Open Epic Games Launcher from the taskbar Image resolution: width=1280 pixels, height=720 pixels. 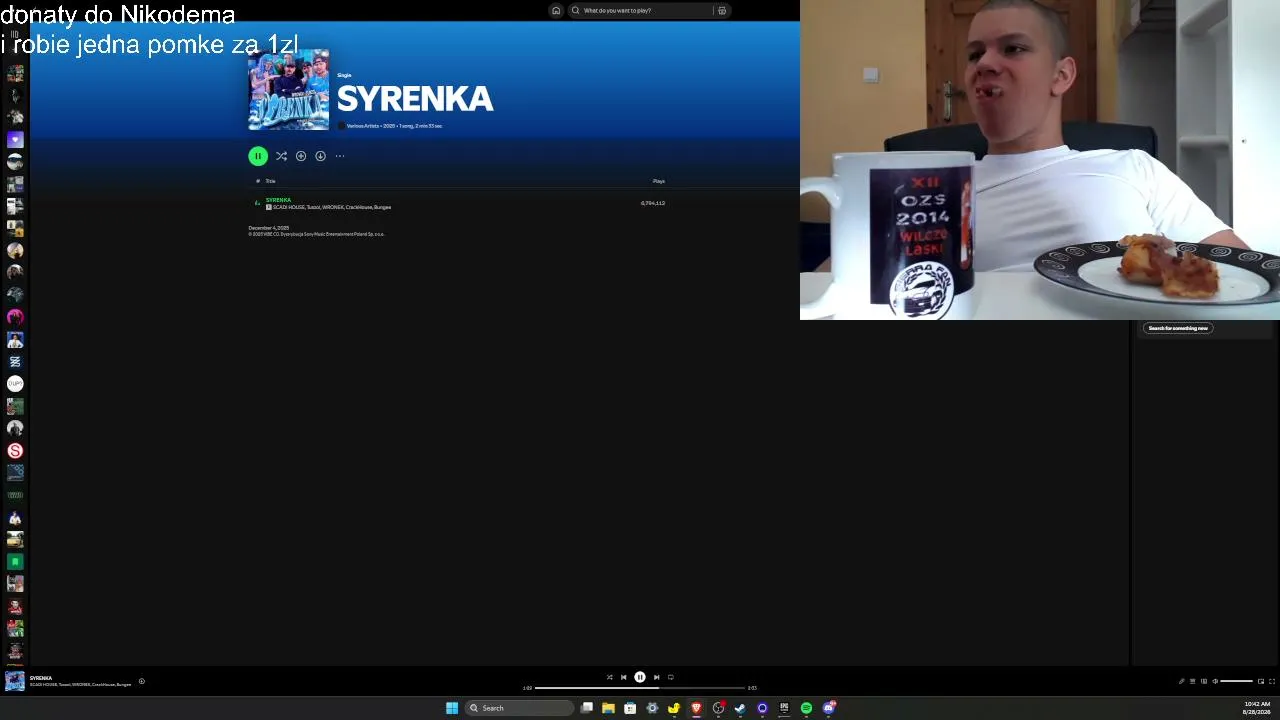point(784,708)
